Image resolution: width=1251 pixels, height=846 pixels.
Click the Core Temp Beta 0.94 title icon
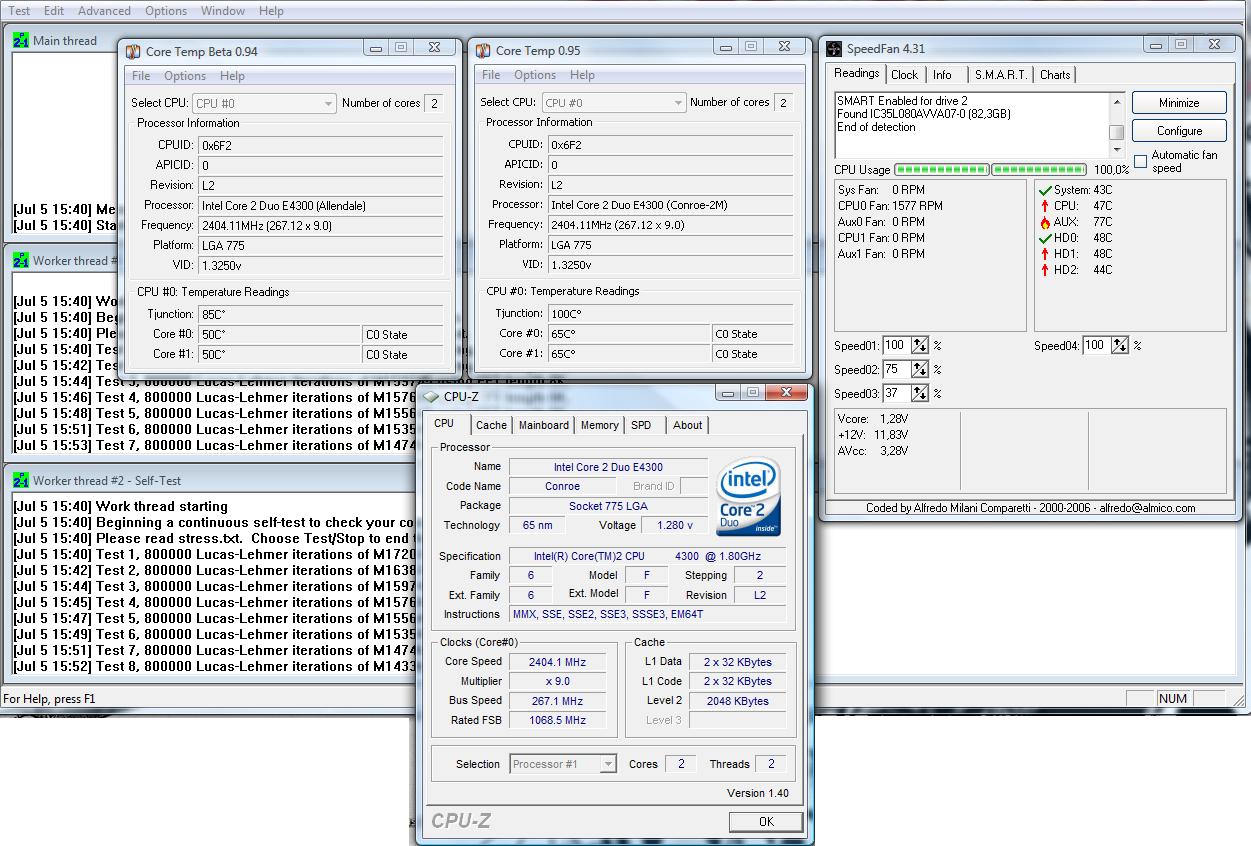tap(133, 51)
